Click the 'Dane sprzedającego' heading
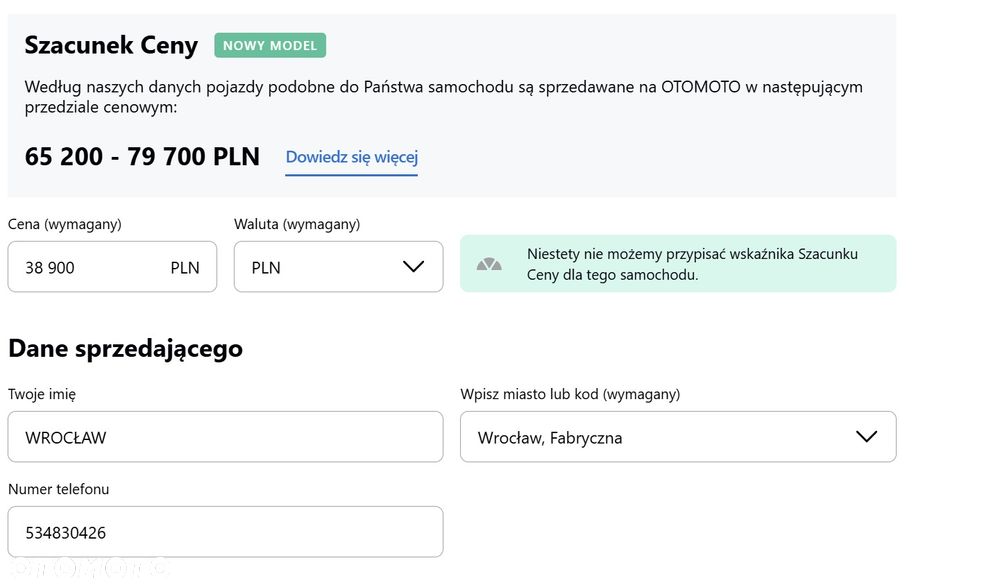The height and width of the screenshot is (588, 1000). [x=125, y=348]
